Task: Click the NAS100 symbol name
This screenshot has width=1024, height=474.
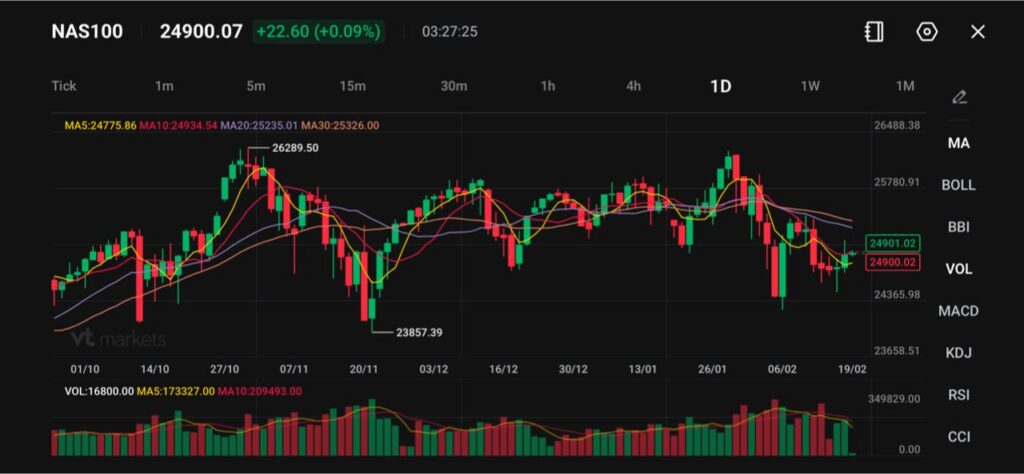Action: point(87,32)
